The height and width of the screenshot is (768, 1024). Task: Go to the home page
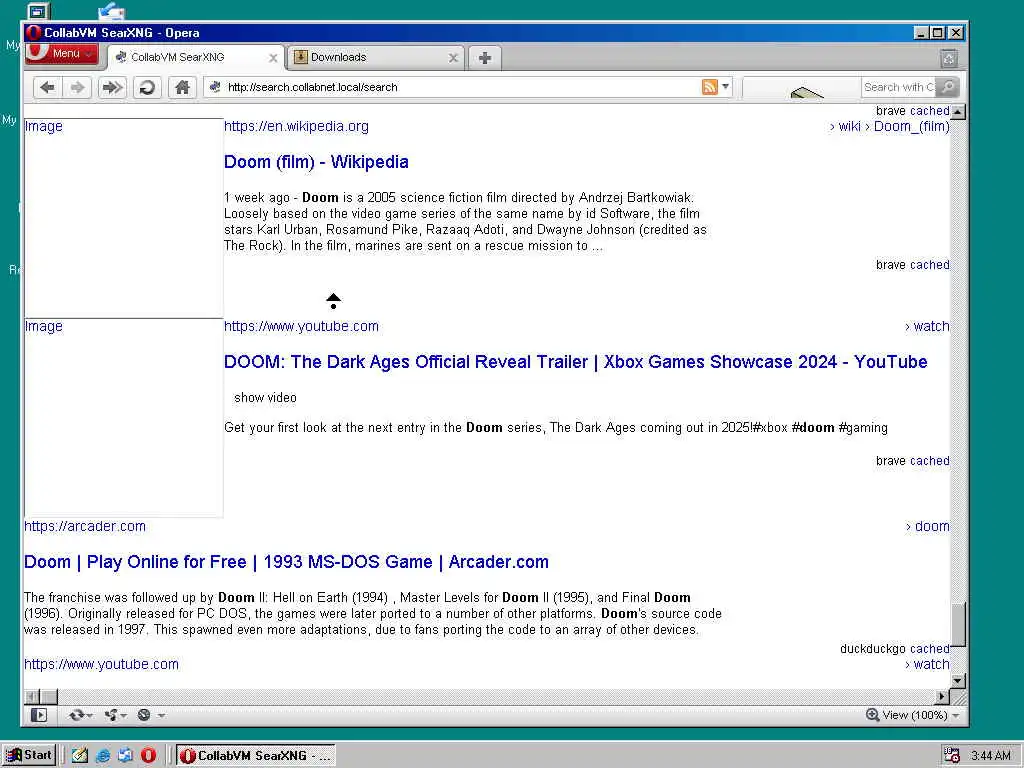[182, 87]
